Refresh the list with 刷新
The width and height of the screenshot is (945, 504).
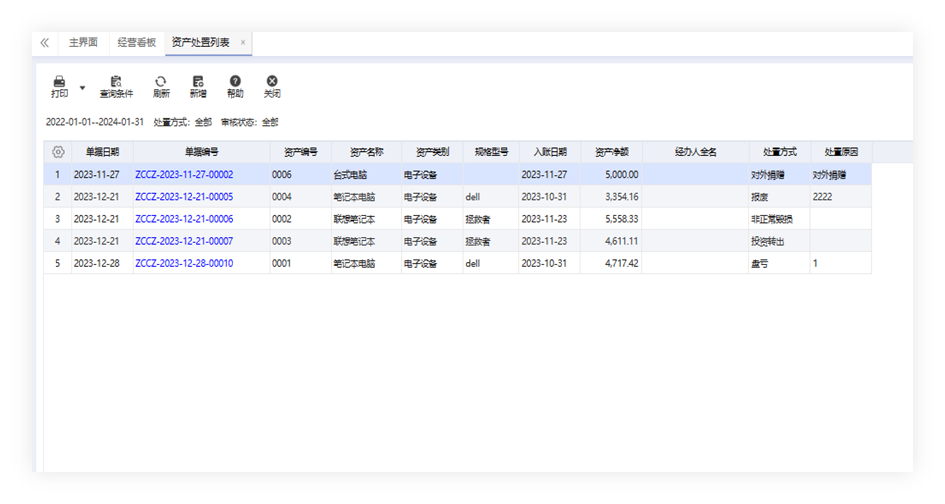pos(160,82)
